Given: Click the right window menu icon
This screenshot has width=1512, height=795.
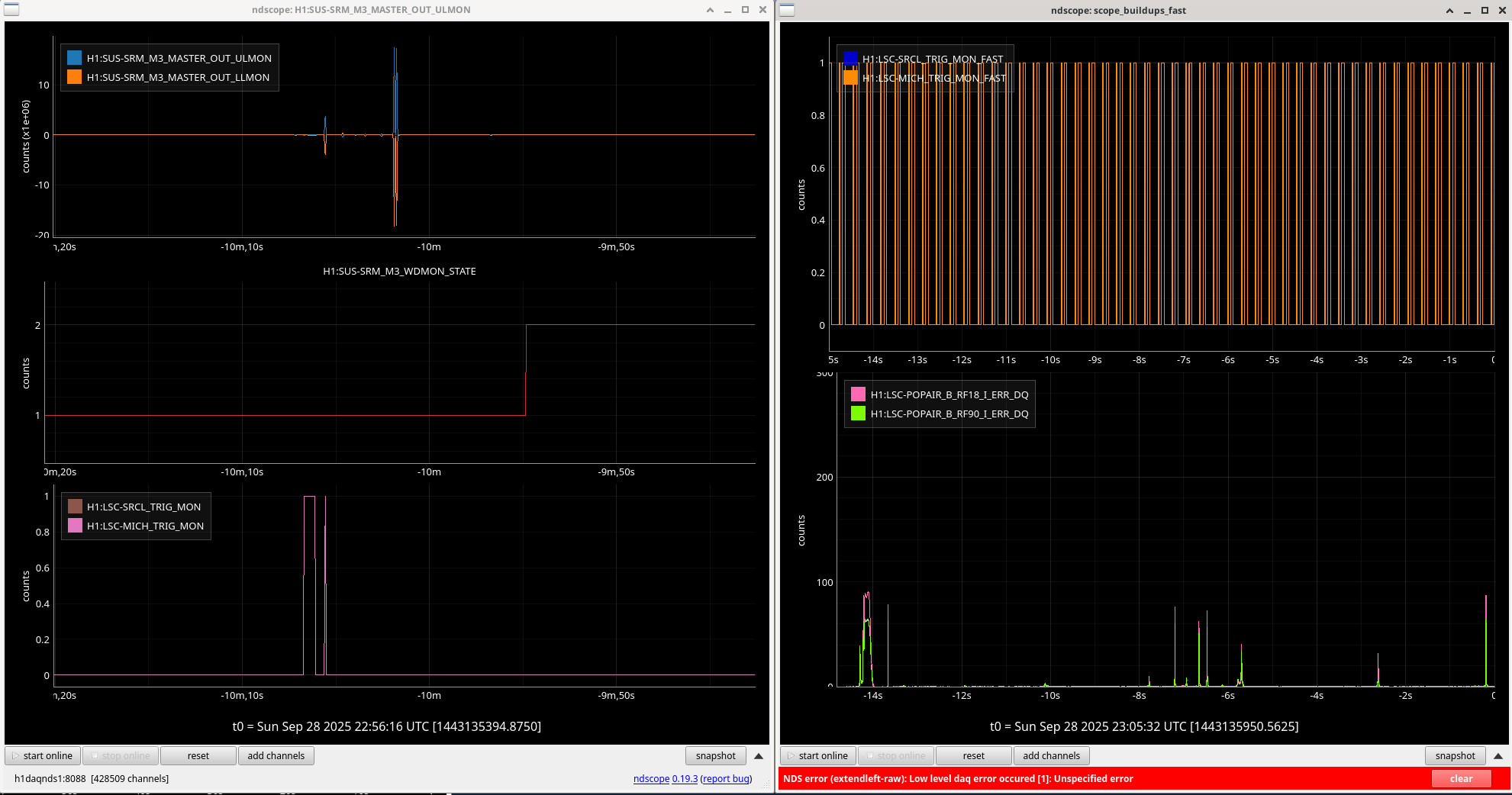Looking at the screenshot, I should pos(787,10).
